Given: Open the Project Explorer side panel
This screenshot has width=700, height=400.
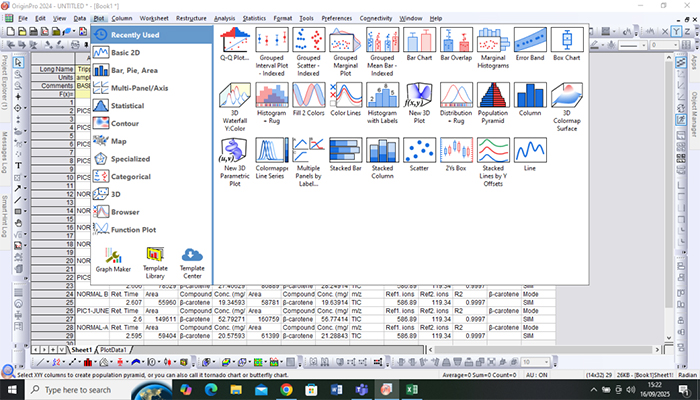Looking at the screenshot, I should click(x=4, y=83).
